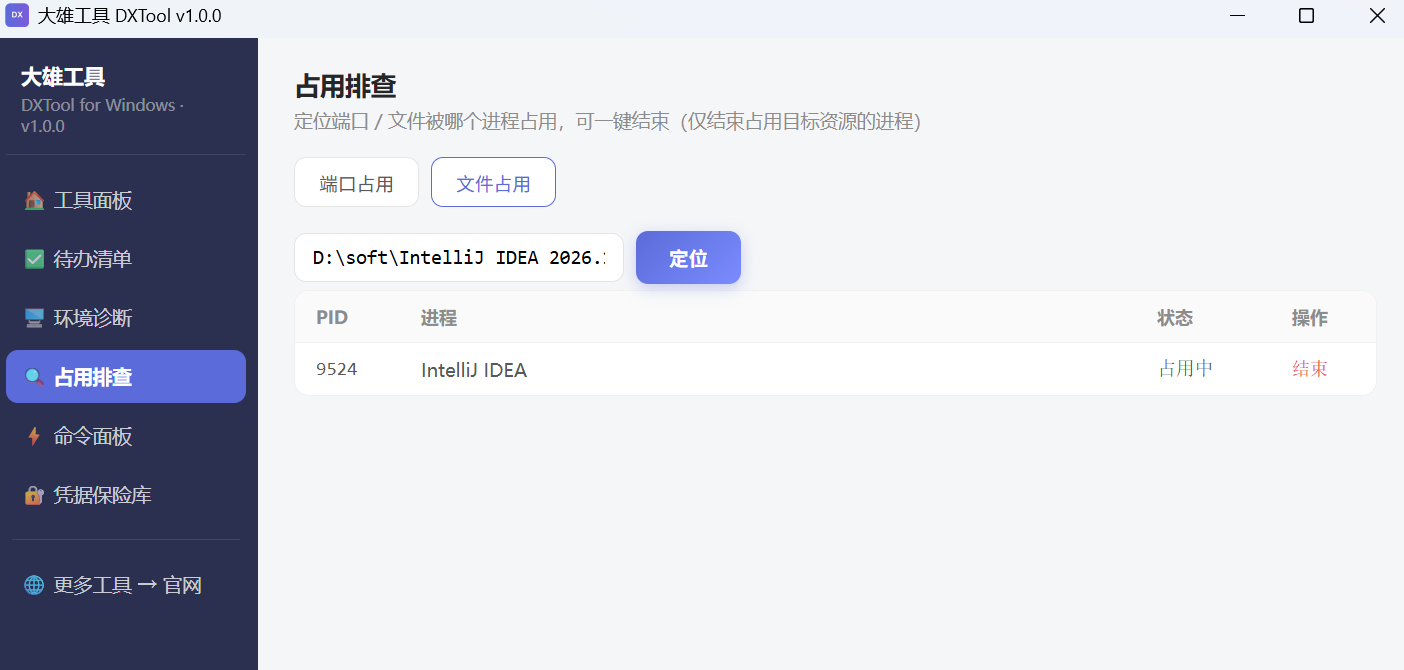Click the green checkmark icon for 待办清单
This screenshot has width=1404, height=670.
[34, 260]
